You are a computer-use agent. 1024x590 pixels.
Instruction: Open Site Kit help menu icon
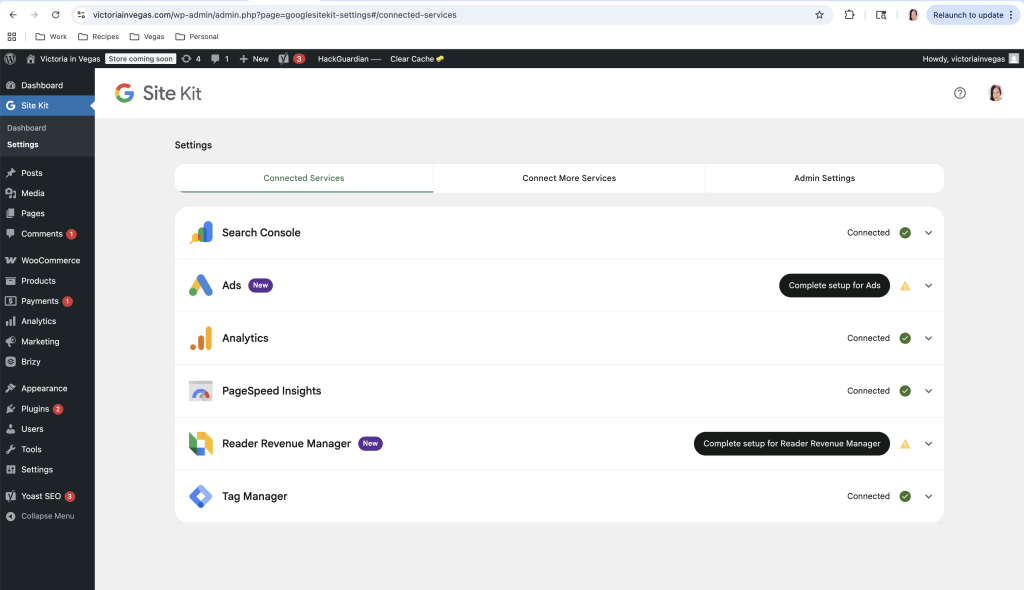coord(960,93)
